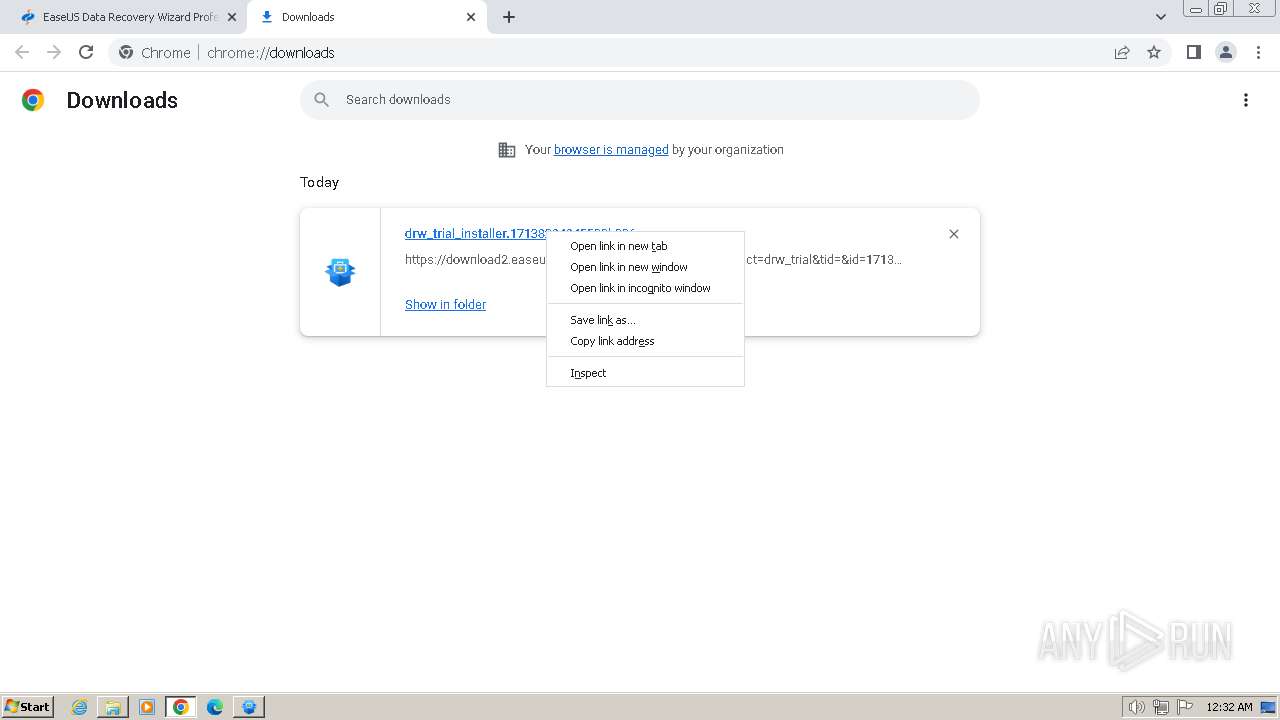Reload the Downloads page
The width and height of the screenshot is (1280, 720).
click(86, 52)
